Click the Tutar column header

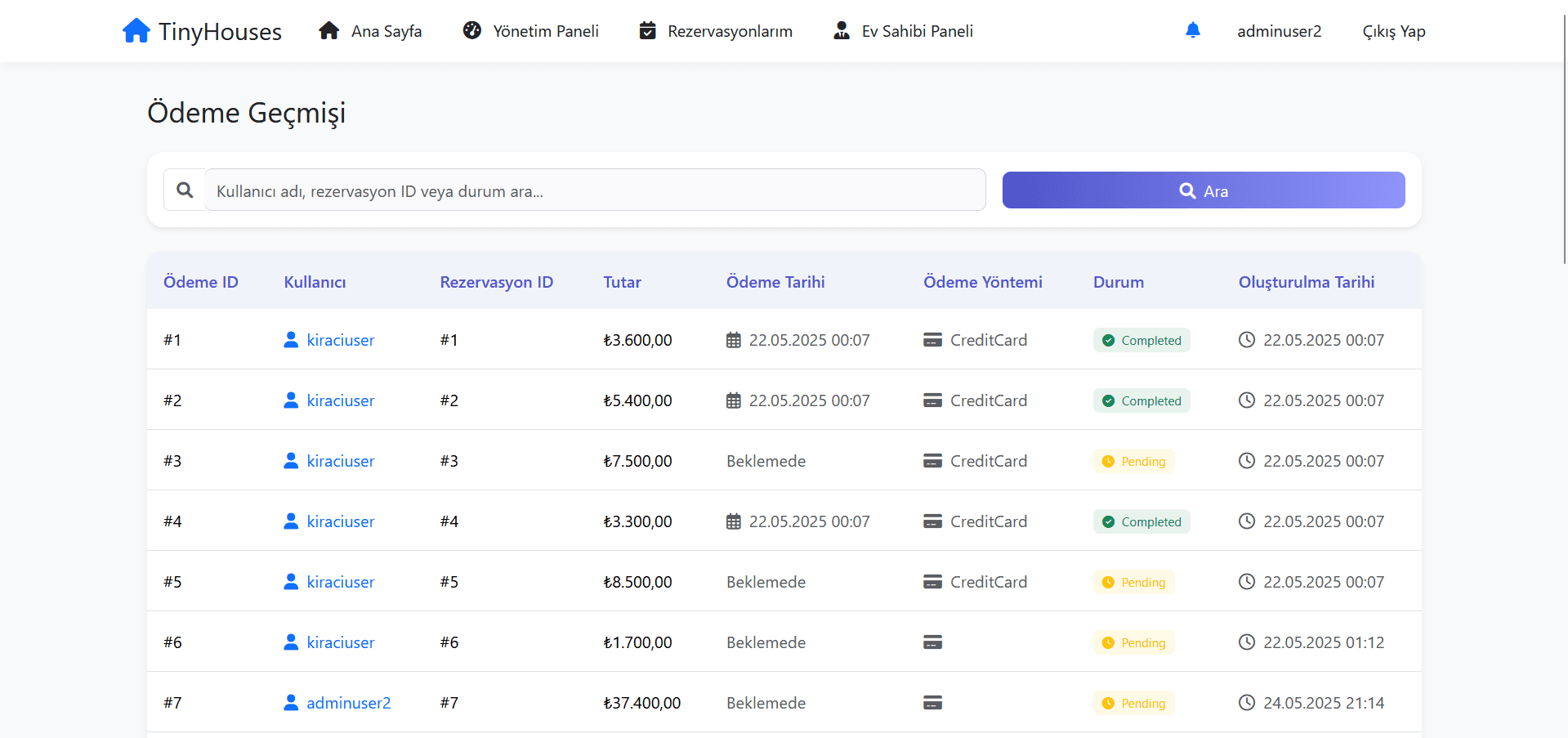coord(622,282)
